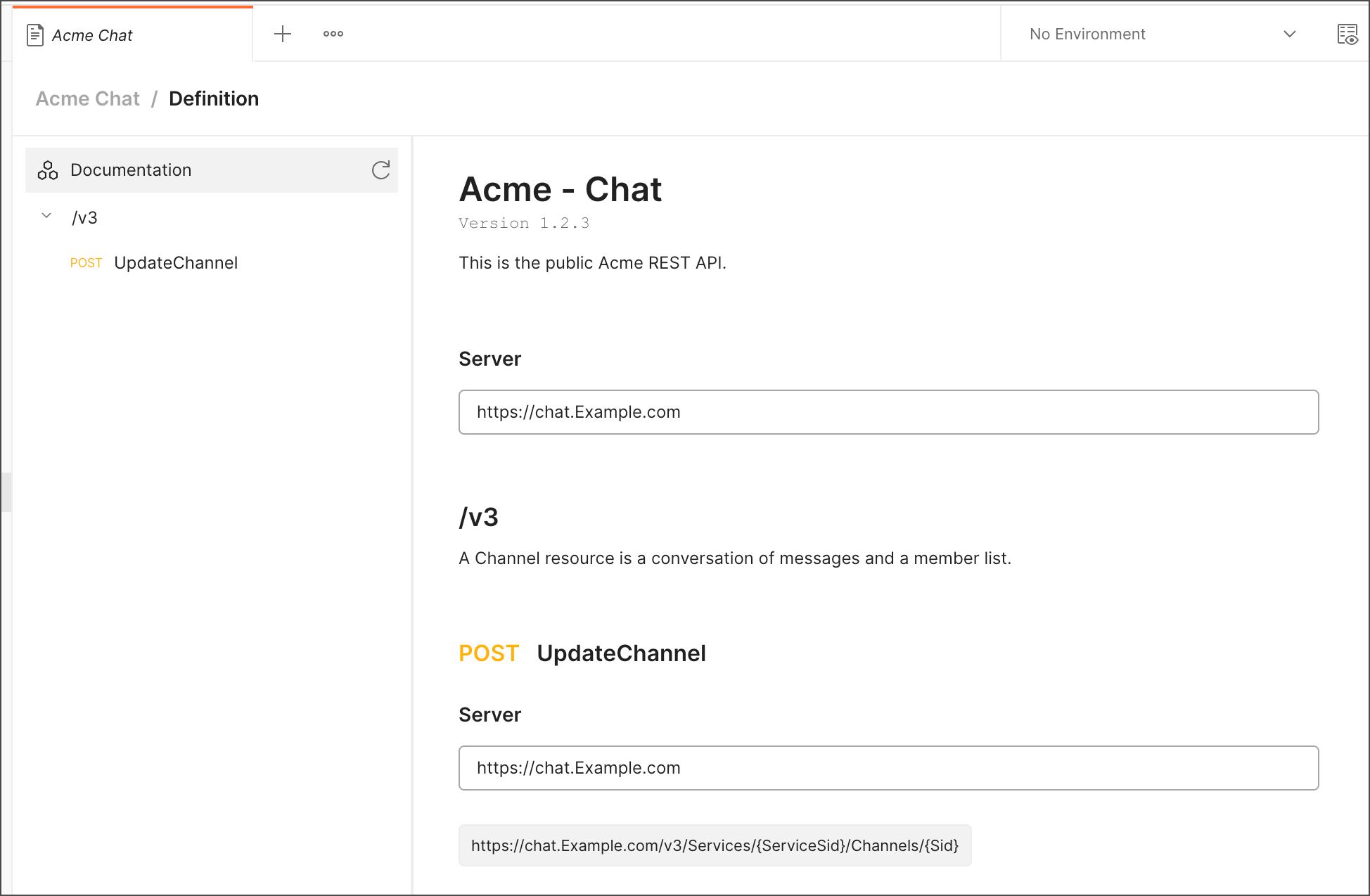
Task: Open a new tab with the plus icon
Action: (282, 33)
